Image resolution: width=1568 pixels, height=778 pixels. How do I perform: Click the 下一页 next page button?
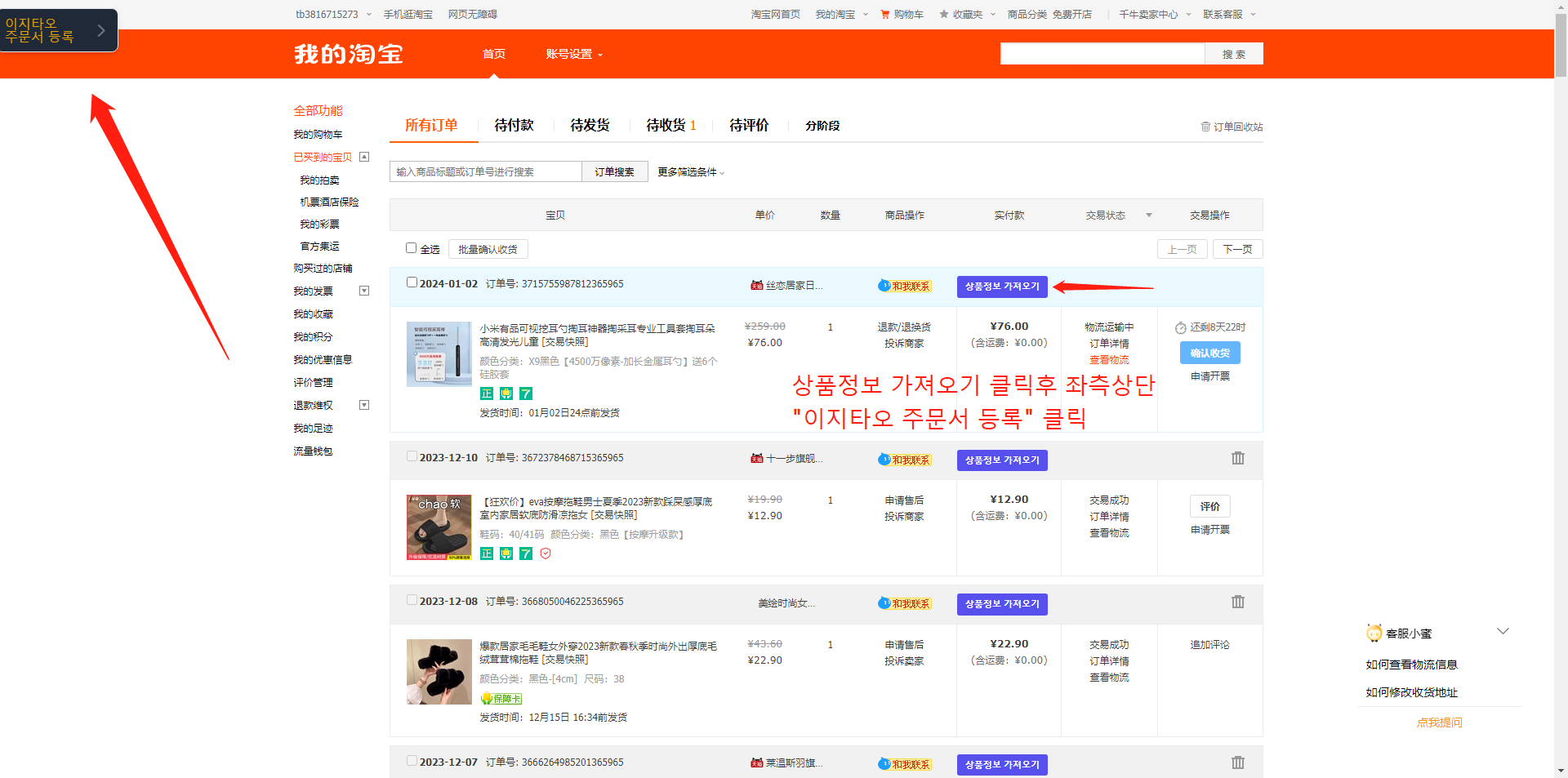(1237, 249)
